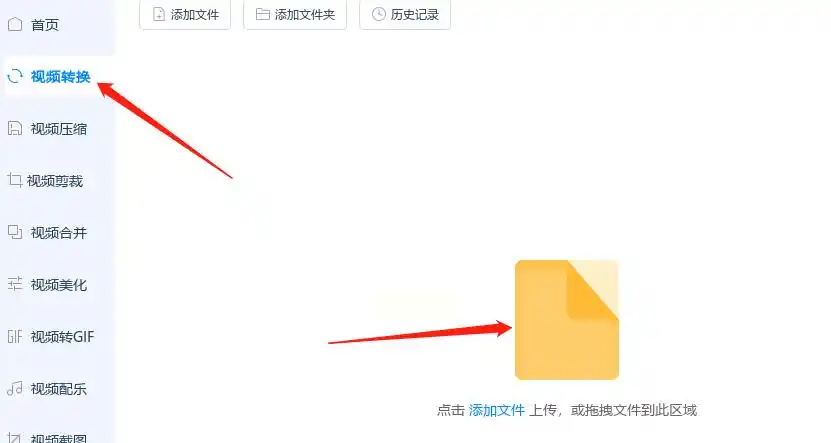Click the home icon in sidebar
The height and width of the screenshot is (443, 831).
coord(15,24)
